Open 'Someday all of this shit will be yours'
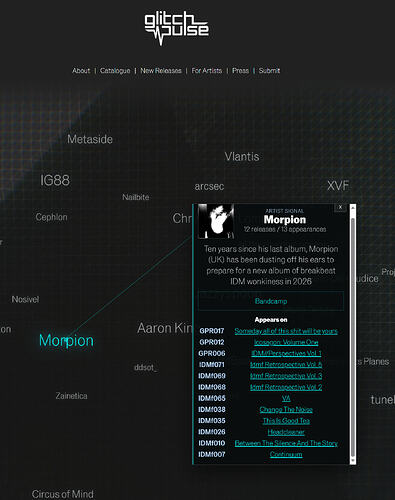This screenshot has height=500, width=395. tap(286, 331)
